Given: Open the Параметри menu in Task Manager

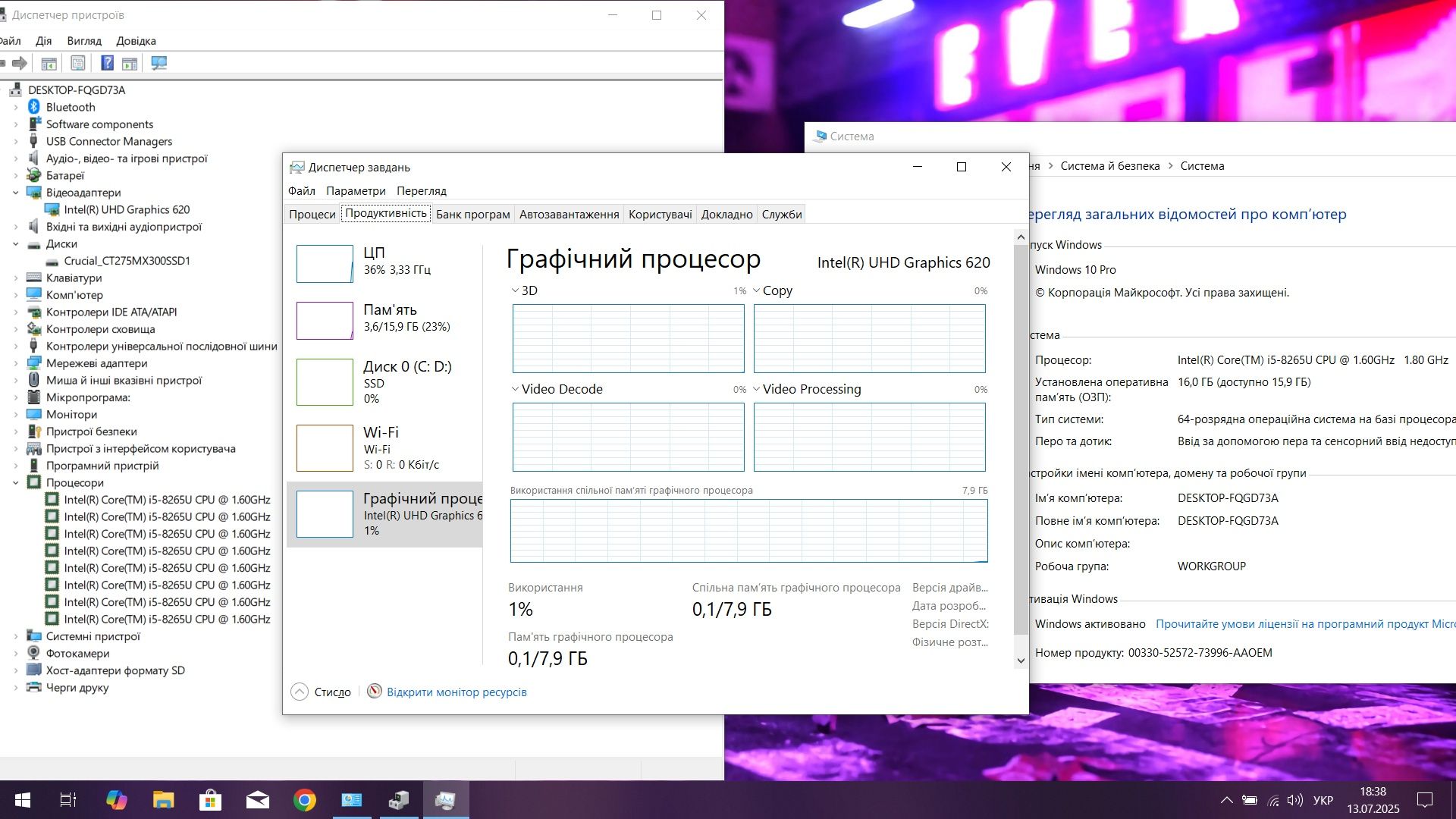Looking at the screenshot, I should point(356,191).
